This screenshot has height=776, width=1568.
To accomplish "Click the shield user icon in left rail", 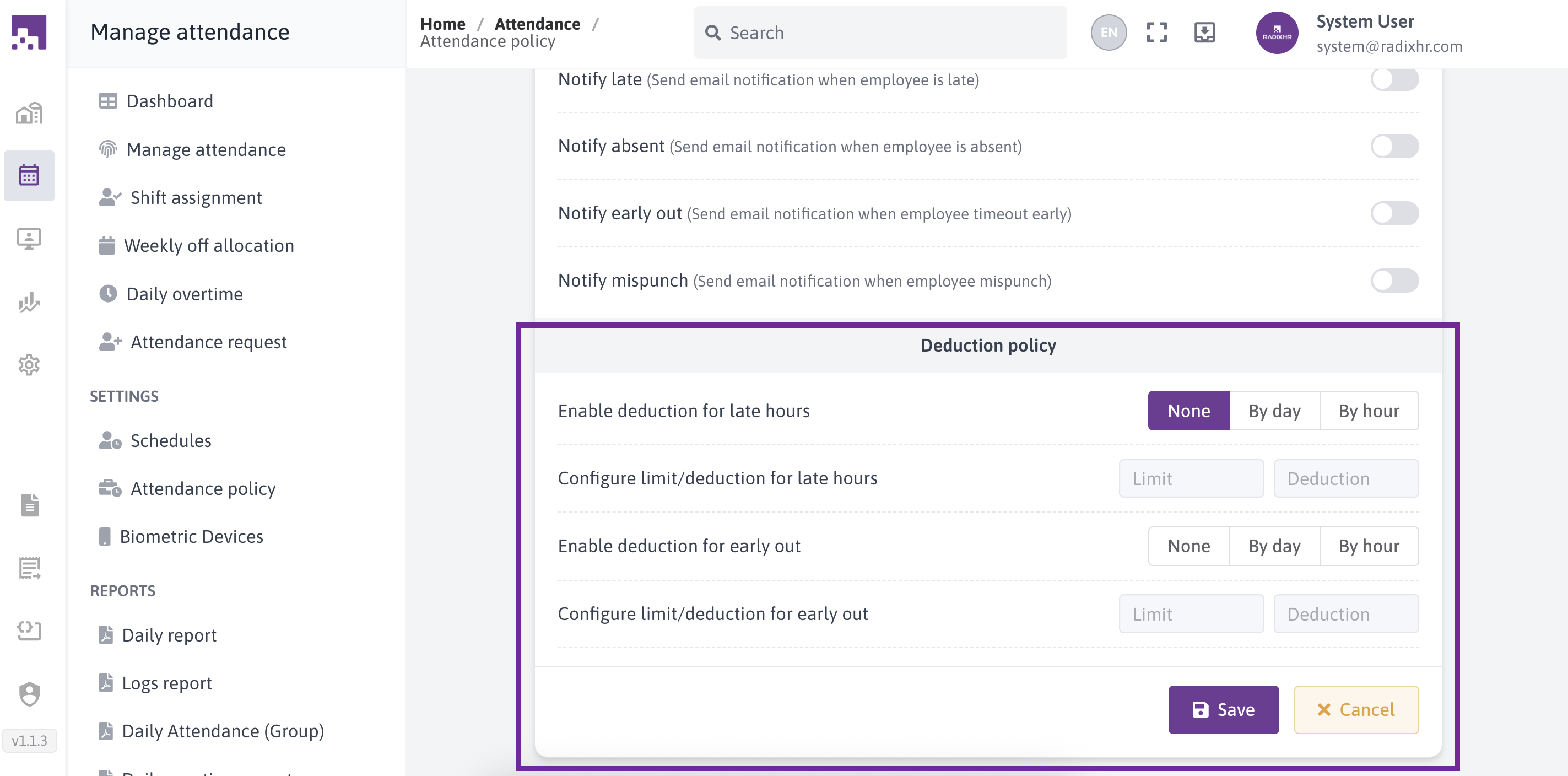I will click(x=29, y=694).
